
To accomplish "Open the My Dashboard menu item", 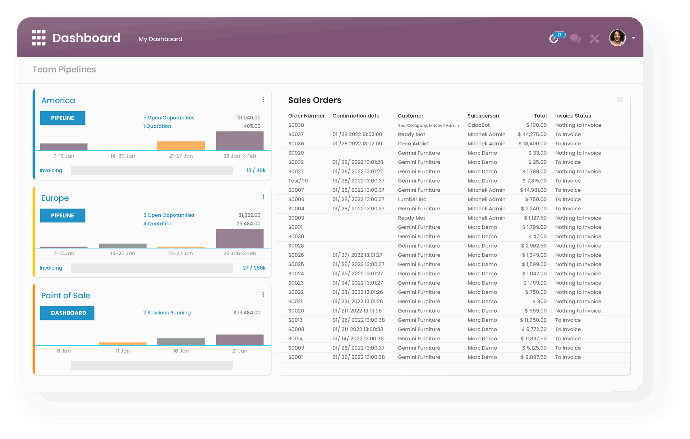I will (160, 39).
